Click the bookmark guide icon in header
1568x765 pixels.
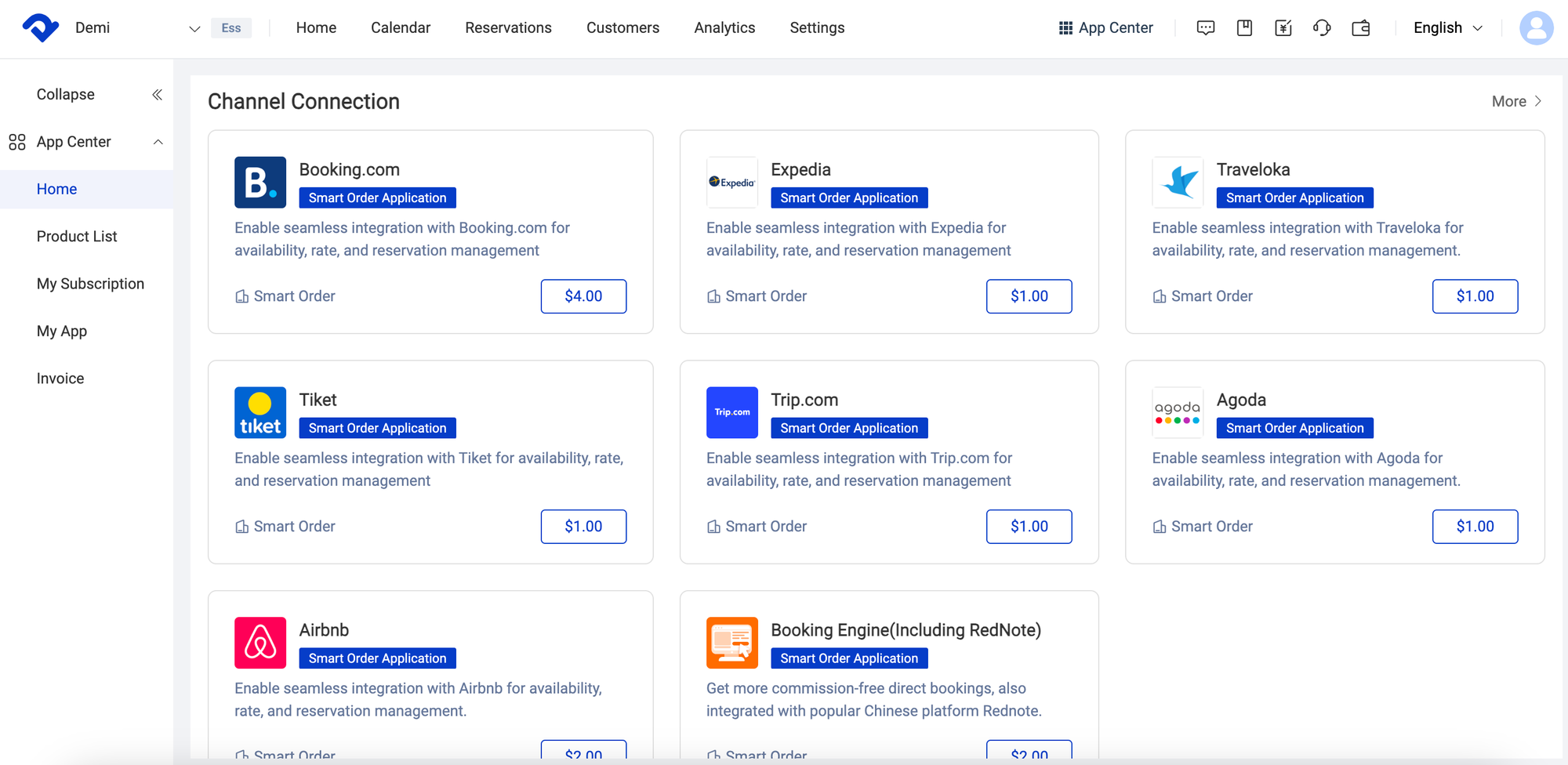(x=1244, y=28)
